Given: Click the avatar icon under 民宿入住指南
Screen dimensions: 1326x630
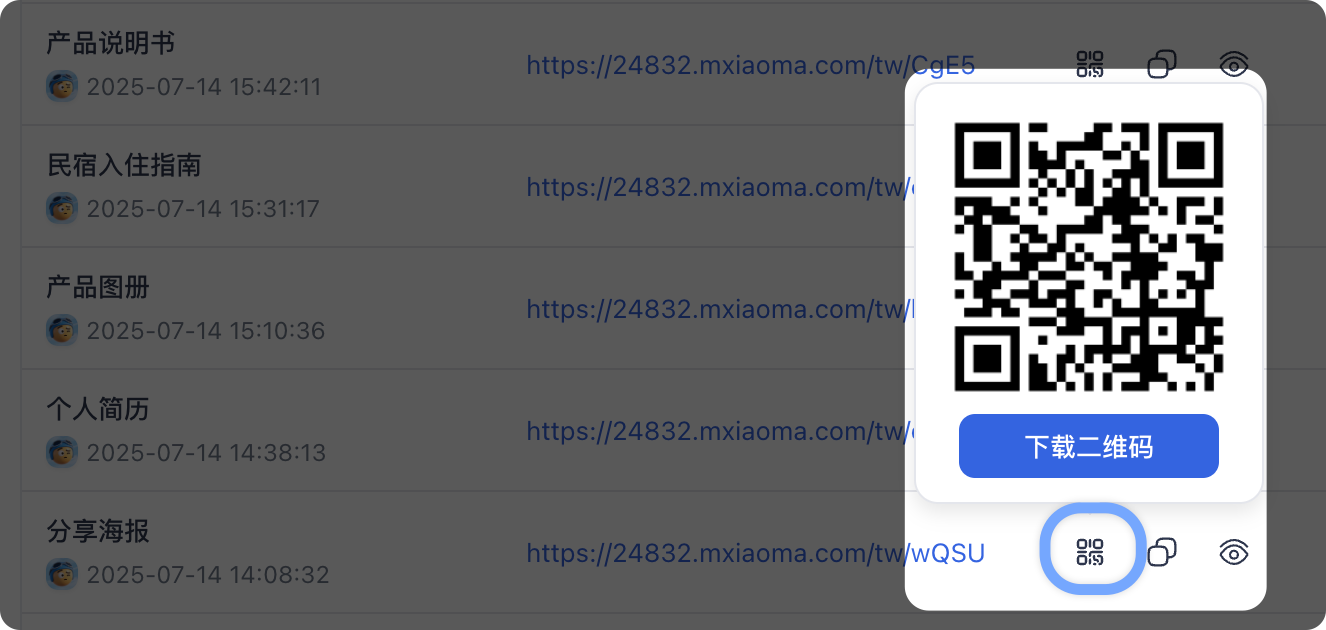Looking at the screenshot, I should click(62, 208).
